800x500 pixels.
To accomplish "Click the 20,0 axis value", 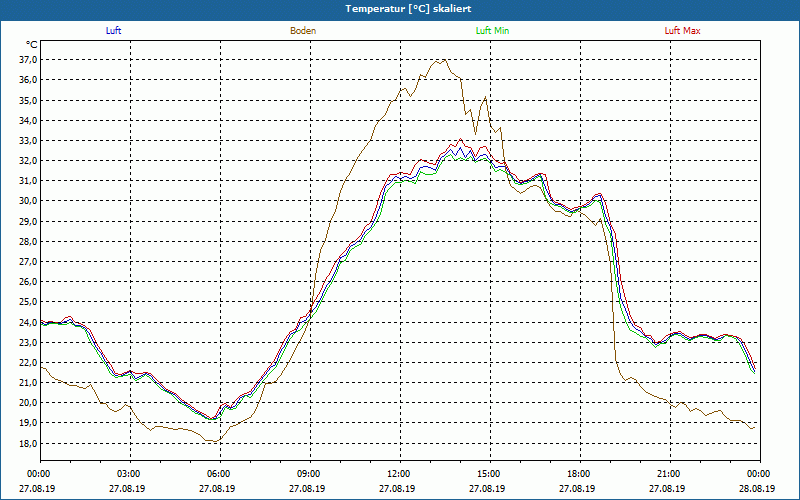I will point(28,403).
